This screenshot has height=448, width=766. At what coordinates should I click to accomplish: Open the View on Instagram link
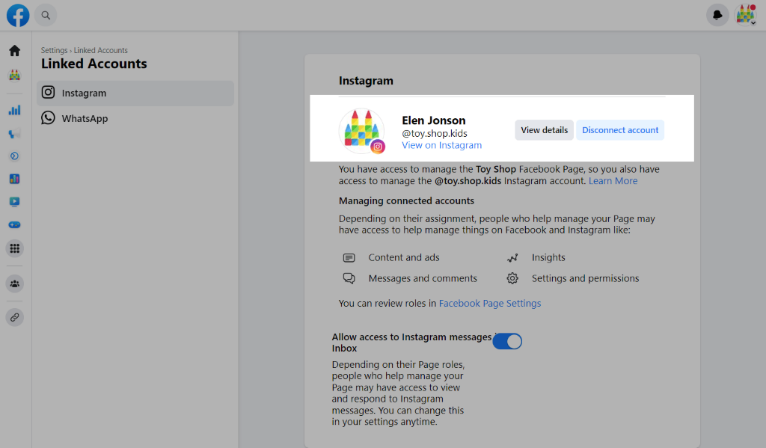441,145
